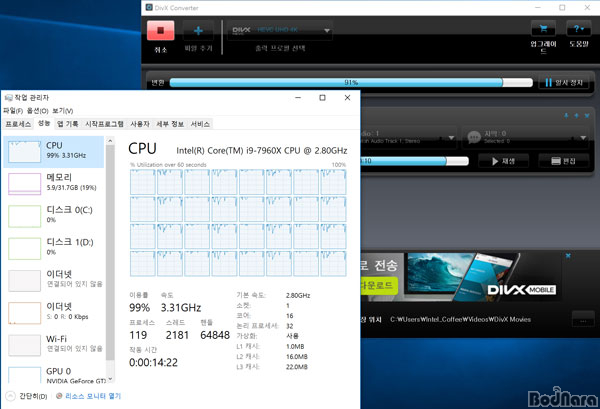Open the Details tab in Task Manager
Image resolution: width=600 pixels, height=409 pixels.
pos(170,124)
